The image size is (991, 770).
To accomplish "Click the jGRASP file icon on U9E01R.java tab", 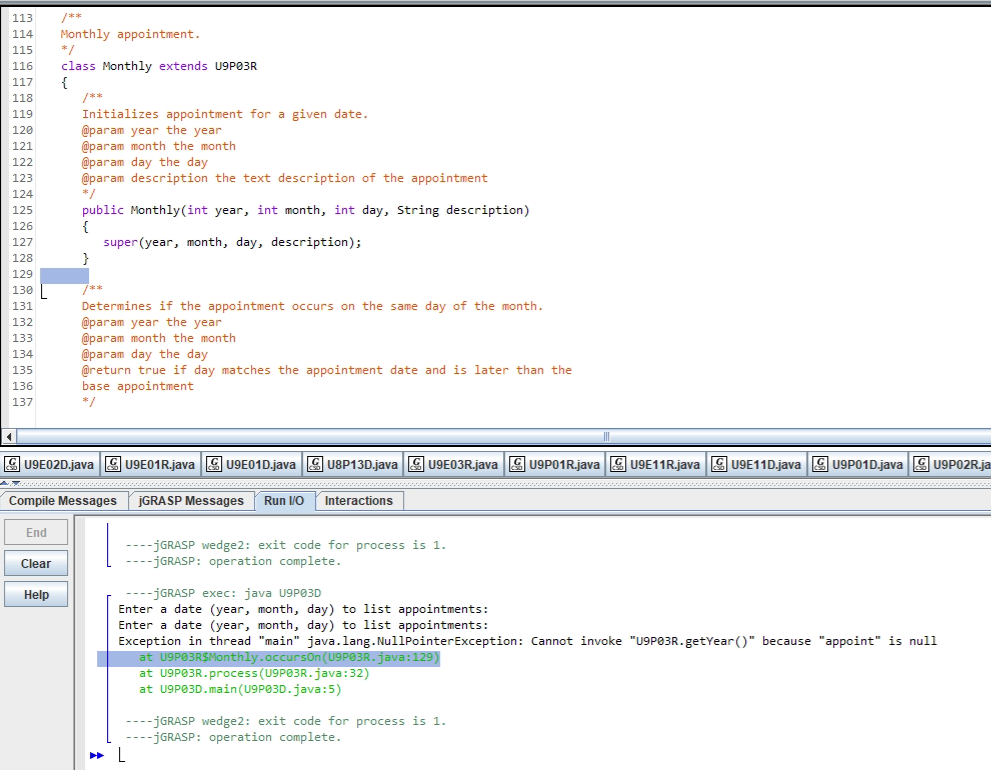I will [114, 464].
